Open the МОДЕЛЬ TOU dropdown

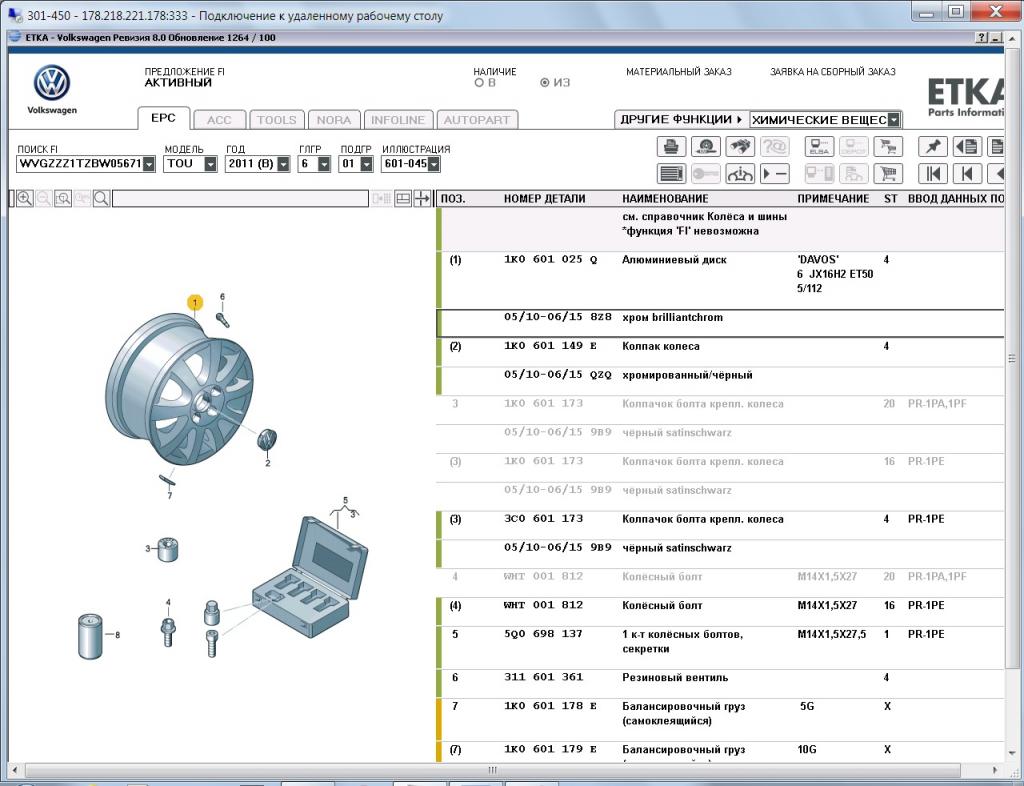tap(210, 164)
